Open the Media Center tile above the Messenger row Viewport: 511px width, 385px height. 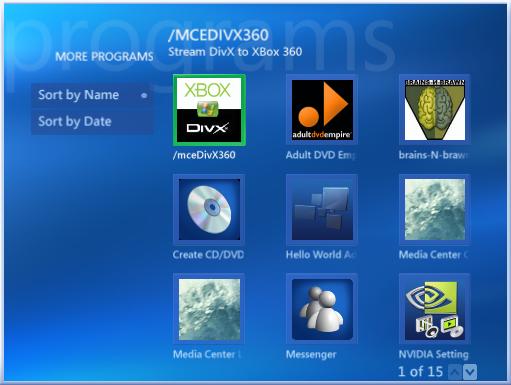click(x=435, y=209)
